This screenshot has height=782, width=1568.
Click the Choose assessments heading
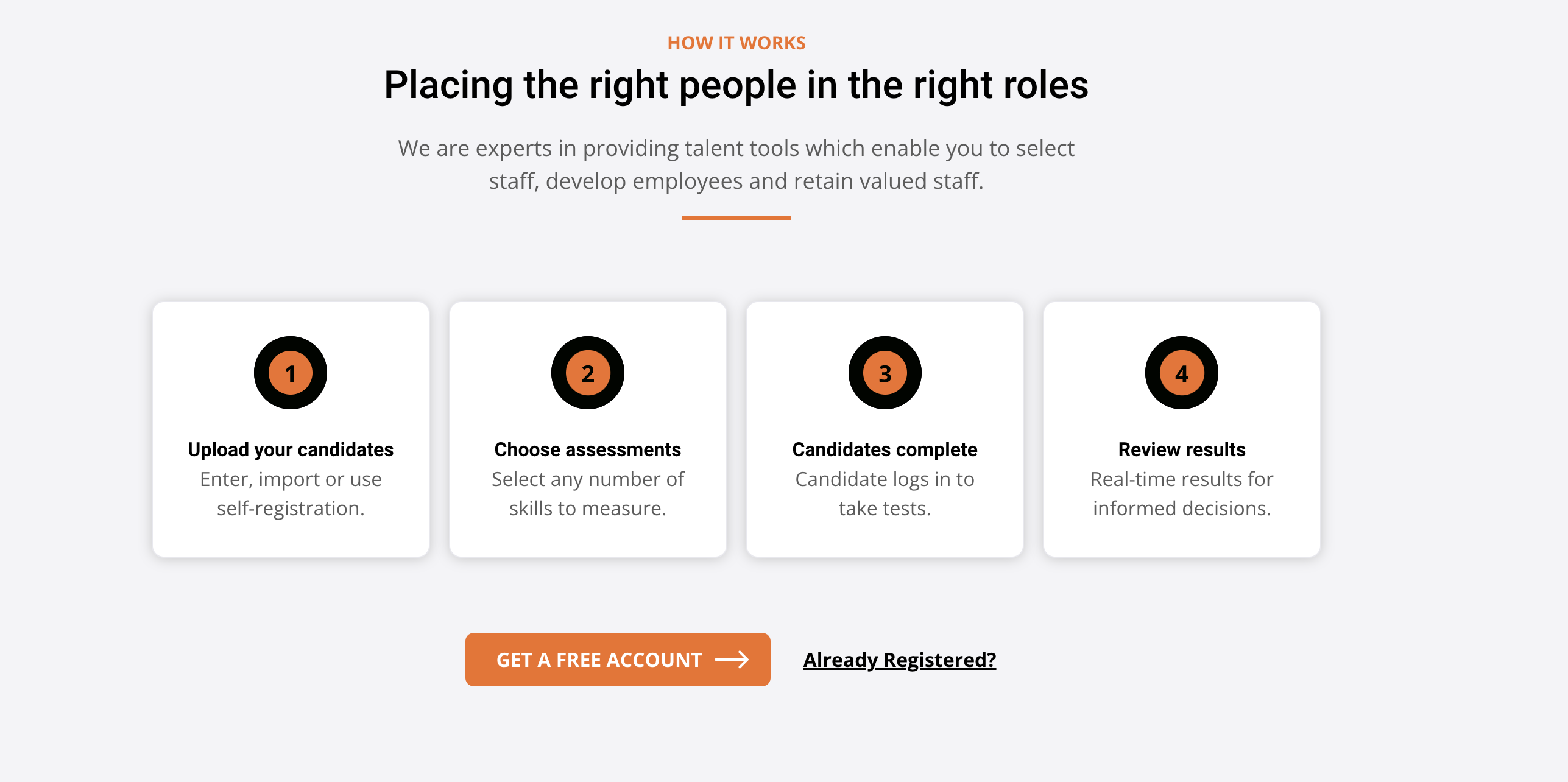(x=588, y=449)
